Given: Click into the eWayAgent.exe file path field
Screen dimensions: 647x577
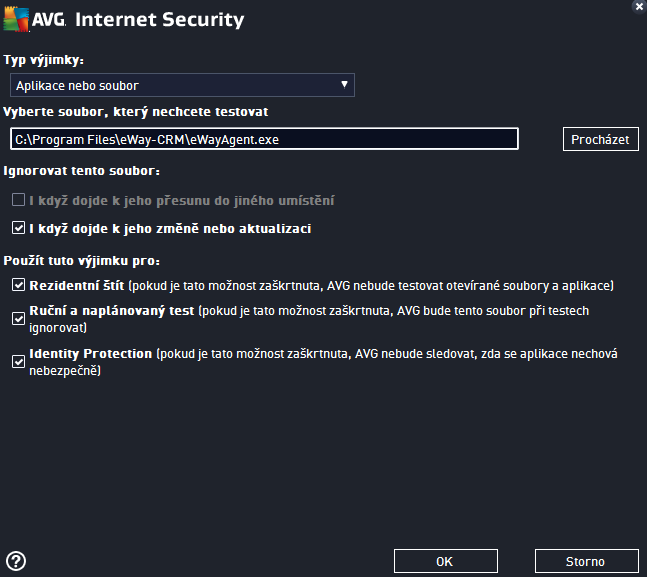Looking at the screenshot, I should tap(264, 139).
